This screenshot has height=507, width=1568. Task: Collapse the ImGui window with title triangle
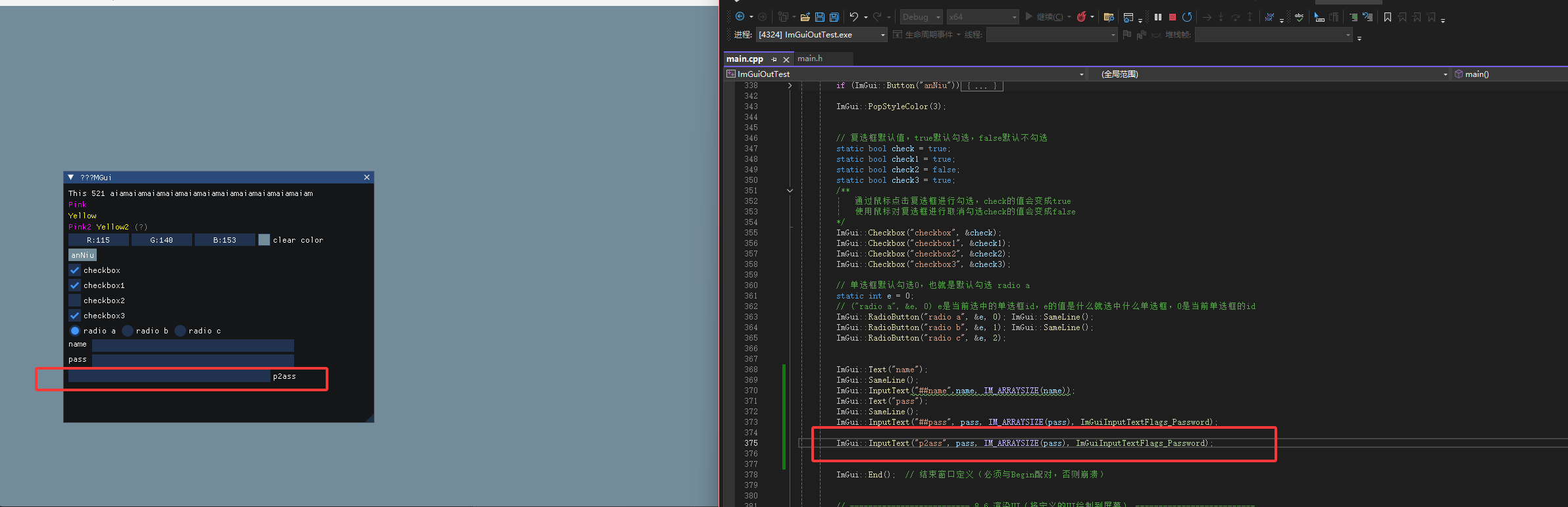click(x=71, y=178)
